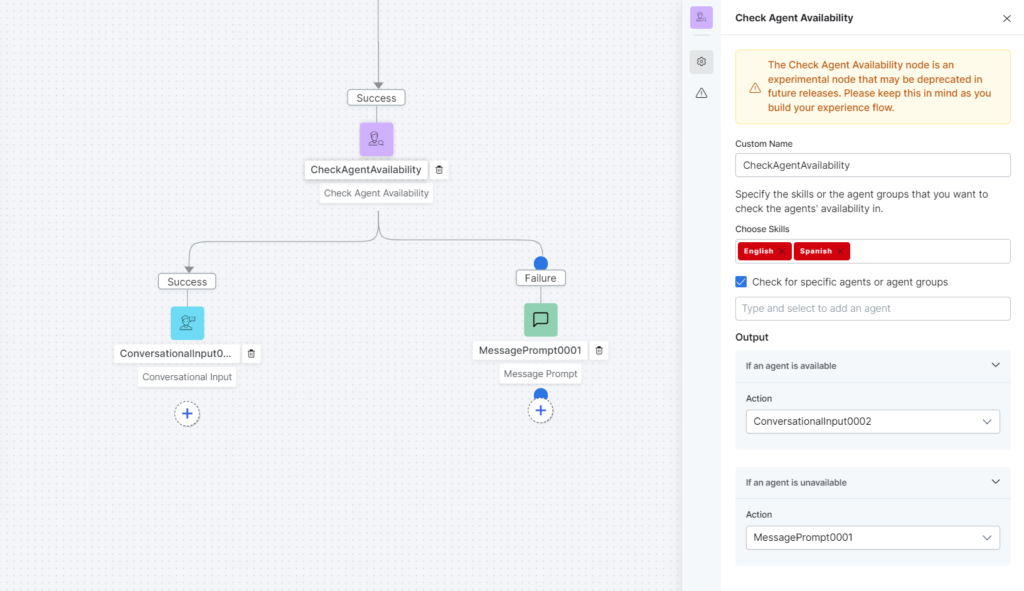Enable check for specific agents or agent groups
The height and width of the screenshot is (591, 1024).
(x=741, y=282)
